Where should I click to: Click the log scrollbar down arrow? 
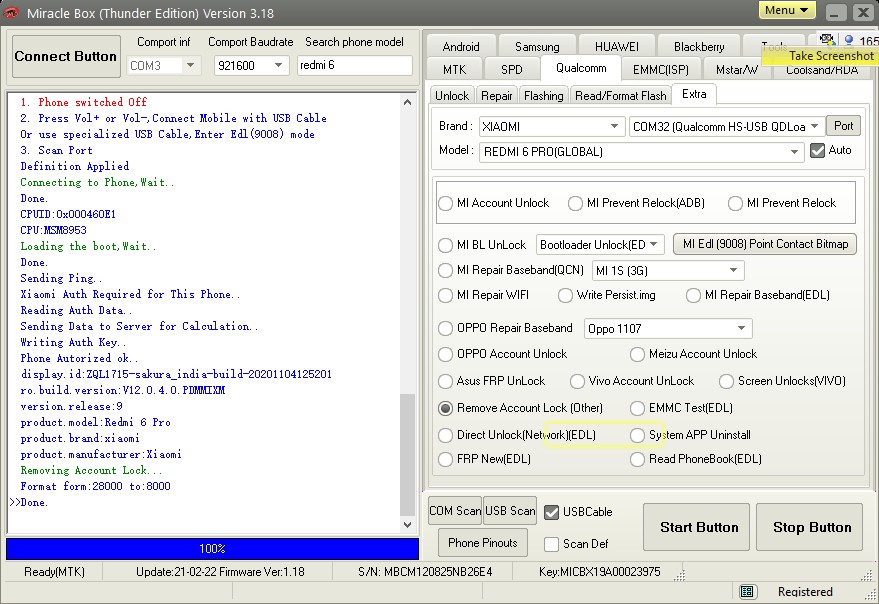click(407, 525)
